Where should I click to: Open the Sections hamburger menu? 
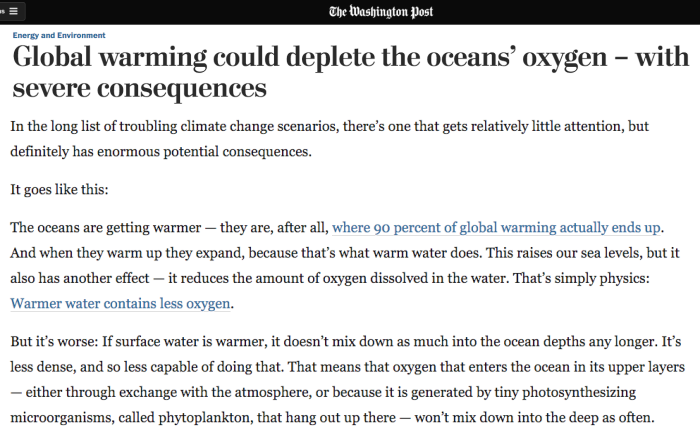pos(11,11)
